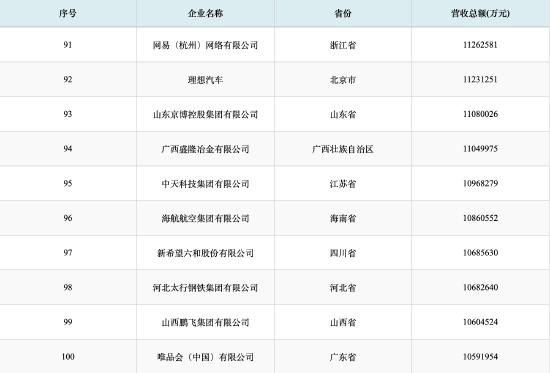The image size is (550, 373).
Task: Select company 新希望六和股份有限公司
Action: 205,253
